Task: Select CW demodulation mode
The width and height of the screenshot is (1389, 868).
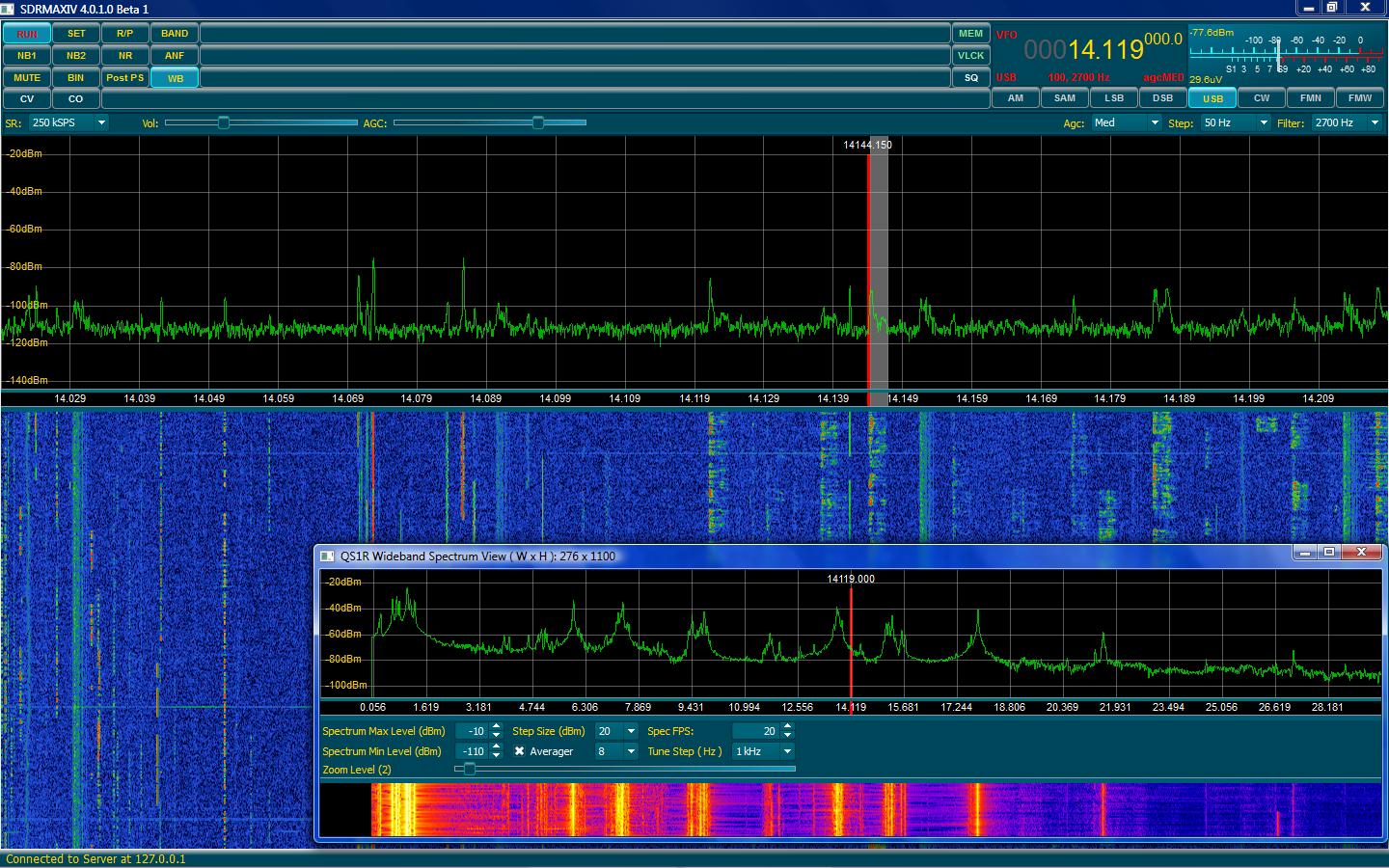Action: (1262, 98)
